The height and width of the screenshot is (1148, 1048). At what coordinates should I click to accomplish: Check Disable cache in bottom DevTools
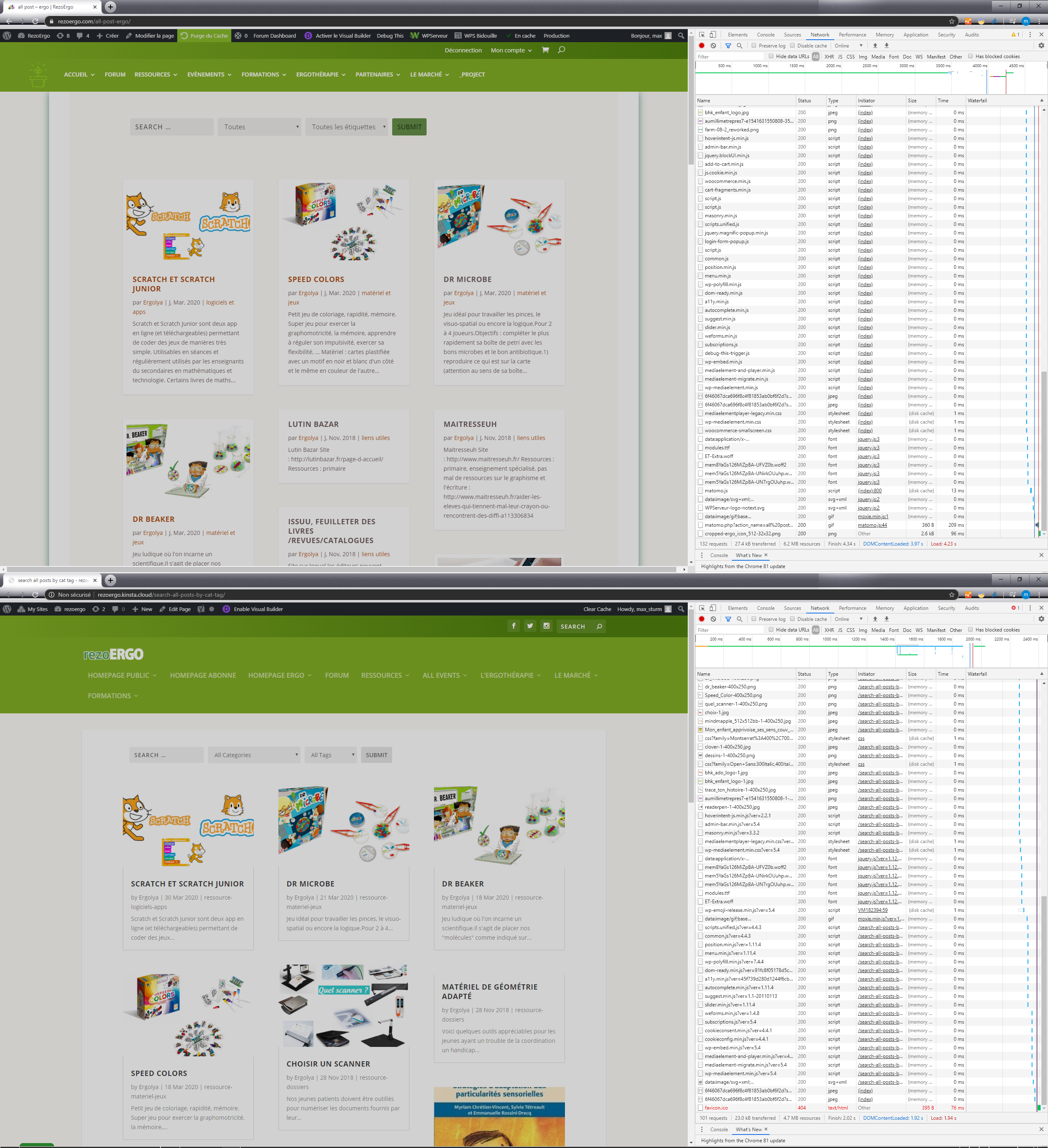pos(792,619)
